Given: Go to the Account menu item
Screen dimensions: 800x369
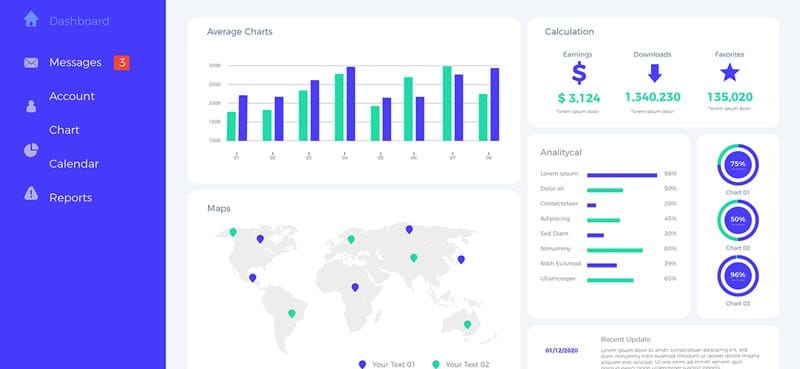Looking at the screenshot, I should point(72,96).
